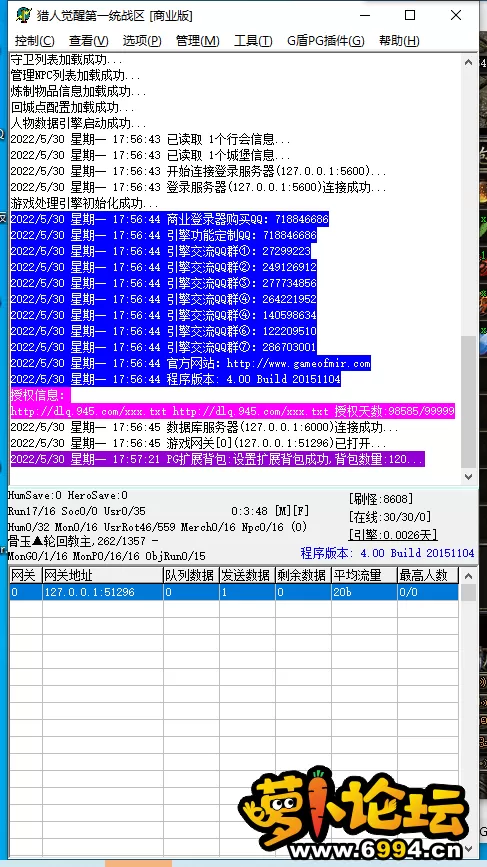Screen dimensions: 487x867
Task: Select gateway address cell 127.0.0.1:51296
Action: (103, 592)
